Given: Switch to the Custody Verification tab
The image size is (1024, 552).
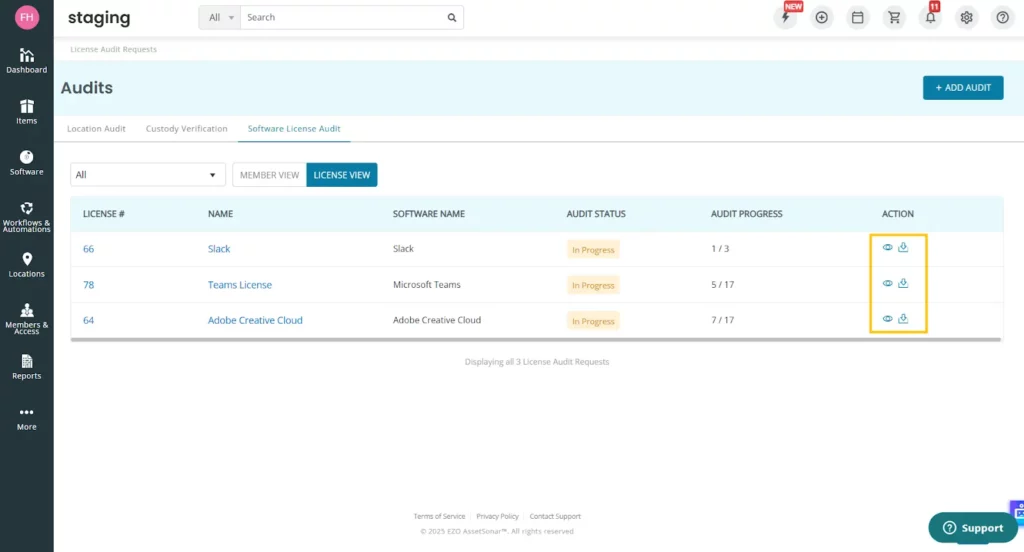Looking at the screenshot, I should pos(186,129).
